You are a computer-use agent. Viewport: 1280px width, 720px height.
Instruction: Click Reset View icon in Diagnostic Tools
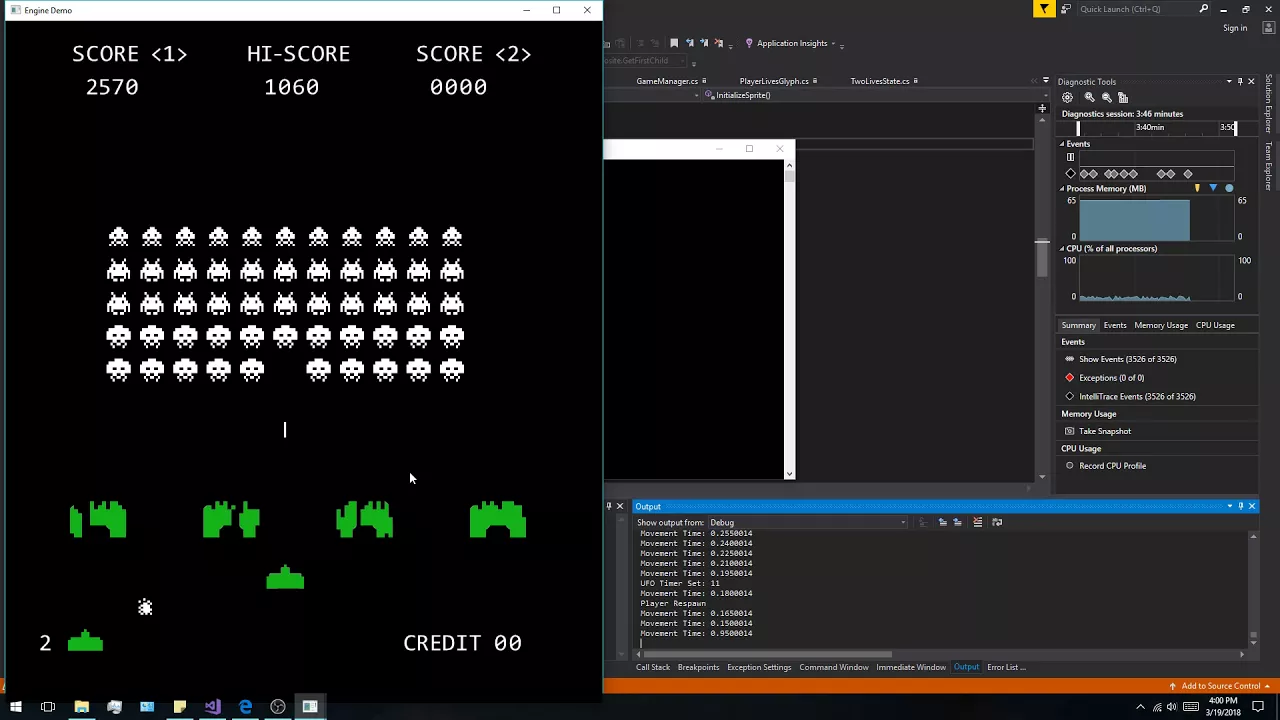pos(1123,97)
